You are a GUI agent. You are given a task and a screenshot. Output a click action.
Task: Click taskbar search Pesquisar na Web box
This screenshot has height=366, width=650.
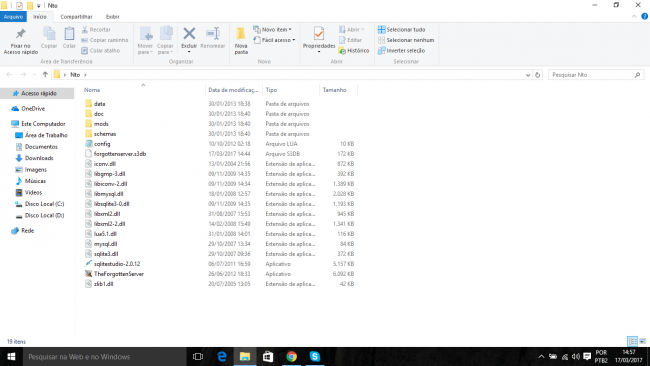point(104,356)
